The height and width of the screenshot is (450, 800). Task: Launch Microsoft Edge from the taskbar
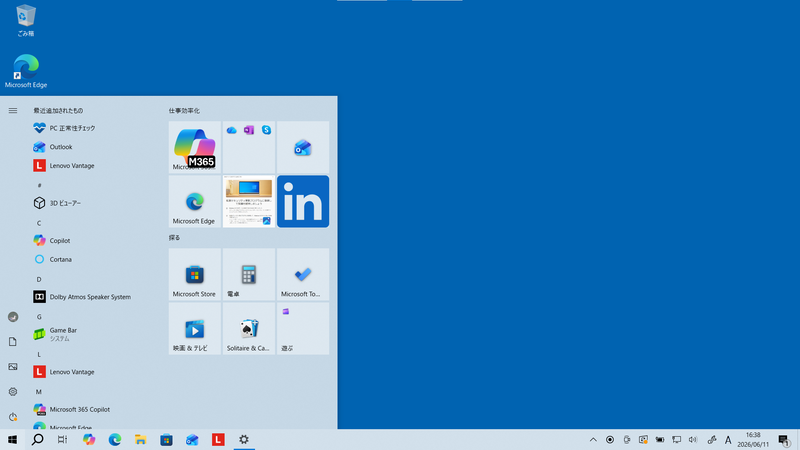[115, 439]
